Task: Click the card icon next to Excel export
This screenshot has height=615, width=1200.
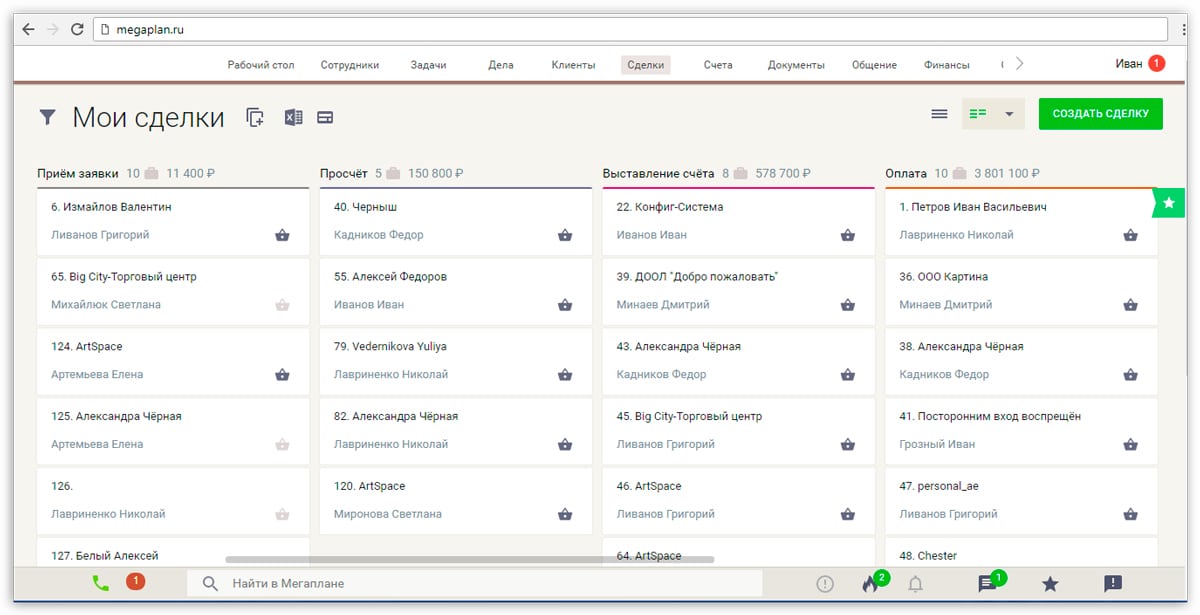Action: pos(325,117)
